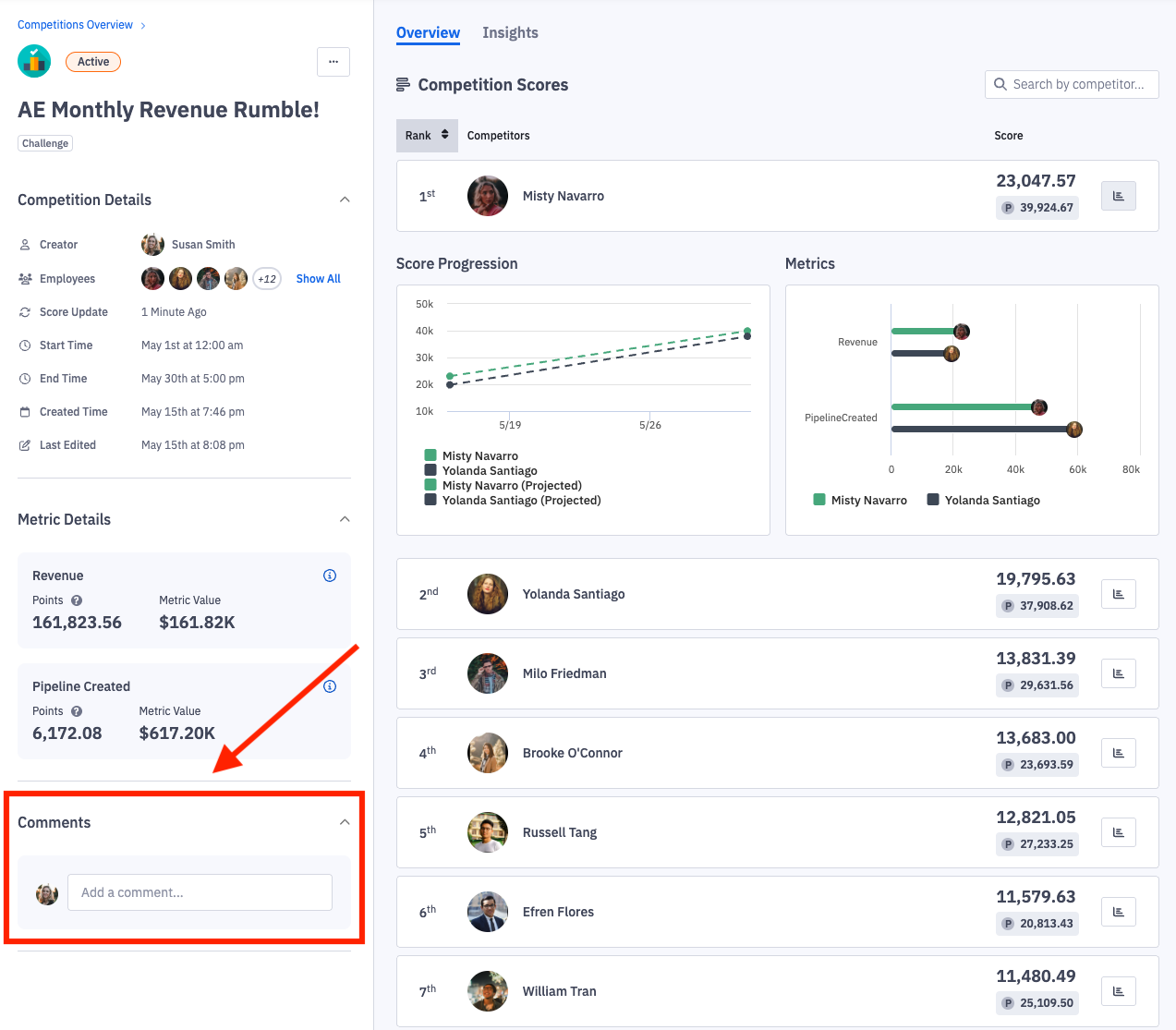Toggle Yolanda Santiago in Metrics legend
1176x1030 pixels.
(x=991, y=500)
